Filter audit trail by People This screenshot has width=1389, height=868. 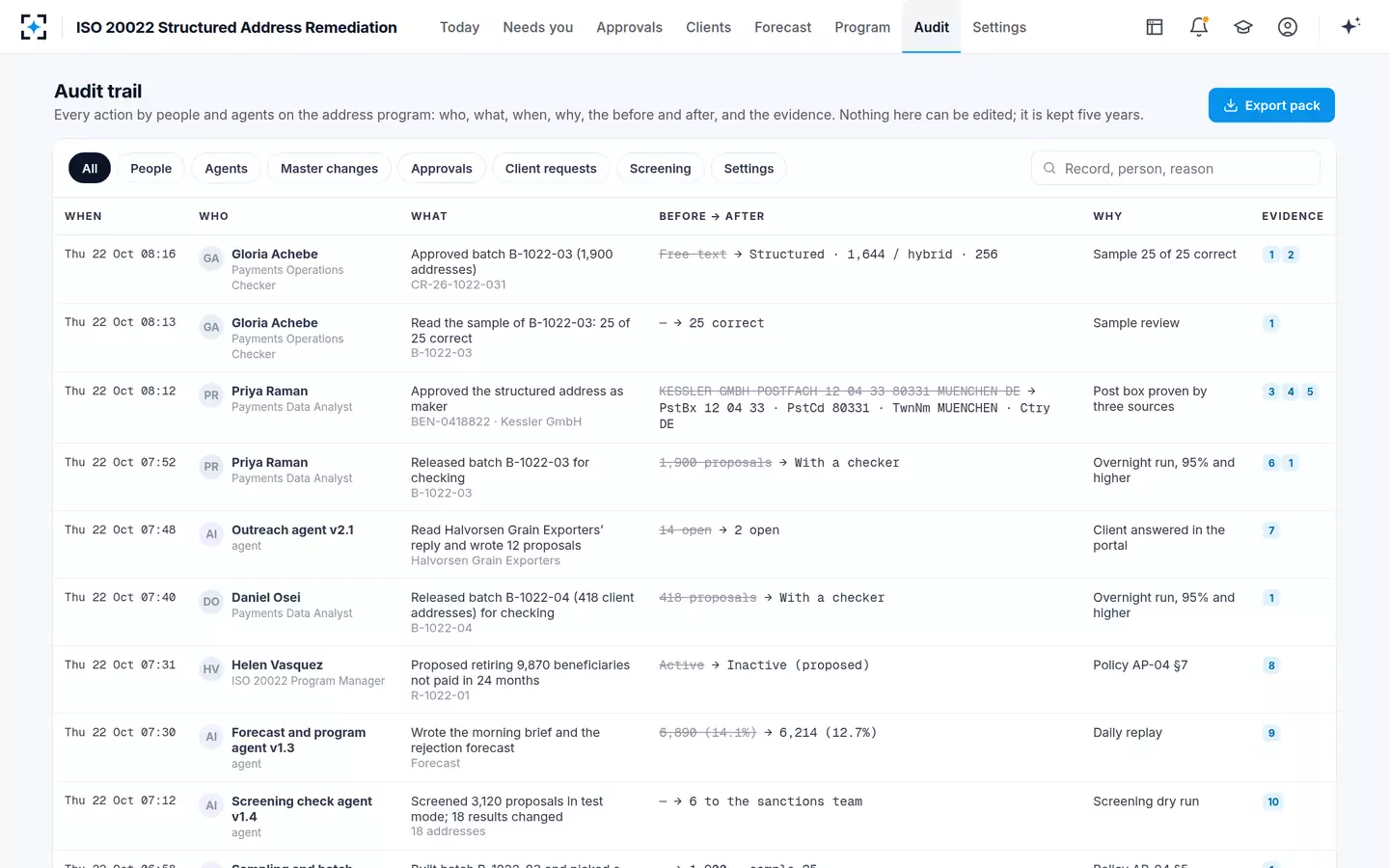coord(151,169)
